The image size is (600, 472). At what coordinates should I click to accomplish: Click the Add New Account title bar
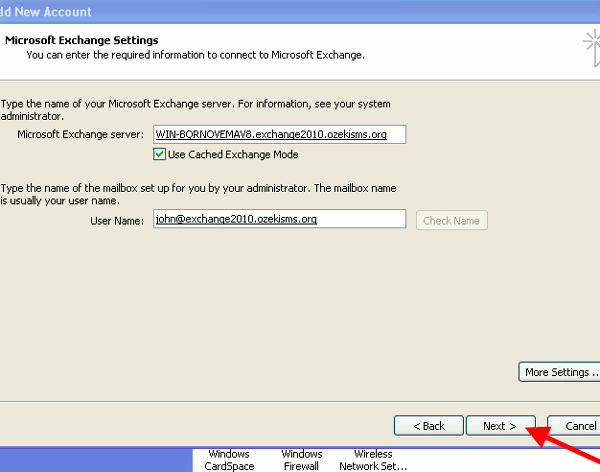coord(300,11)
